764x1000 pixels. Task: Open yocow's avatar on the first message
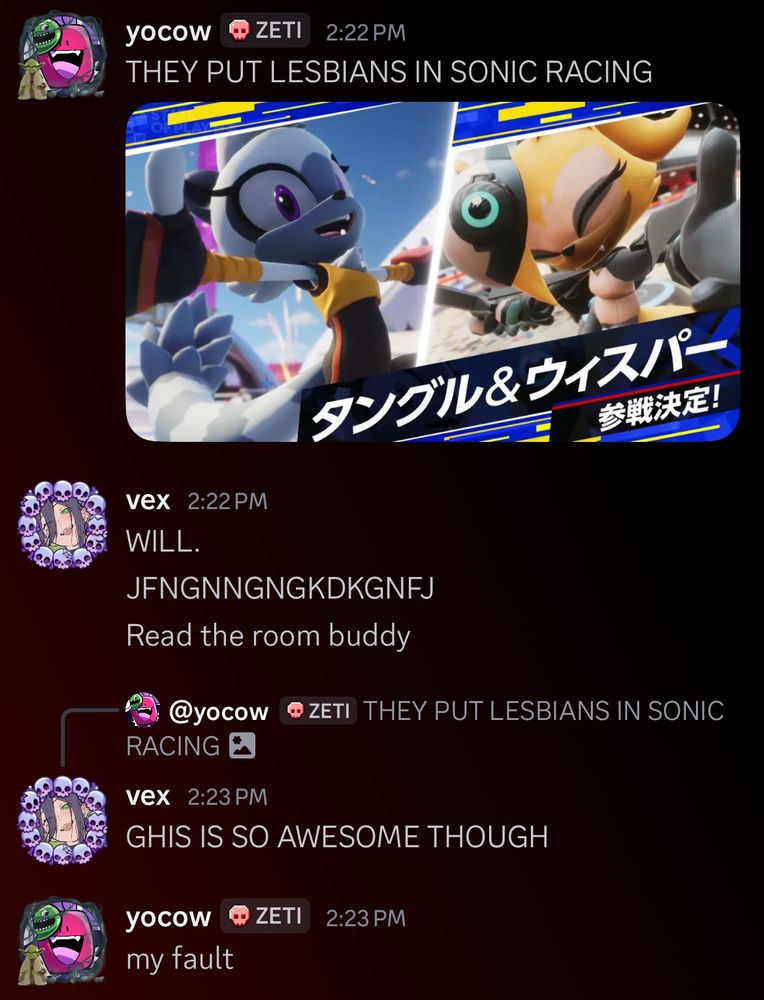coord(61,56)
